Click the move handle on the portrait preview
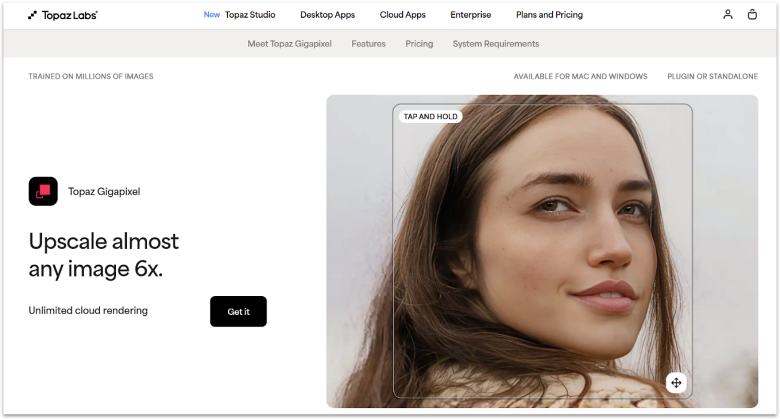The height and width of the screenshot is (419, 780). (676, 383)
